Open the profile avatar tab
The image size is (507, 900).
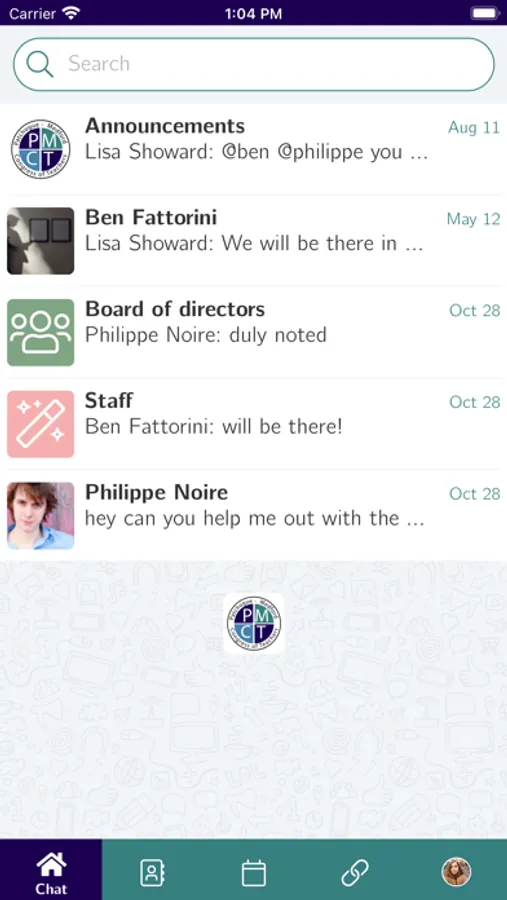(x=456, y=872)
